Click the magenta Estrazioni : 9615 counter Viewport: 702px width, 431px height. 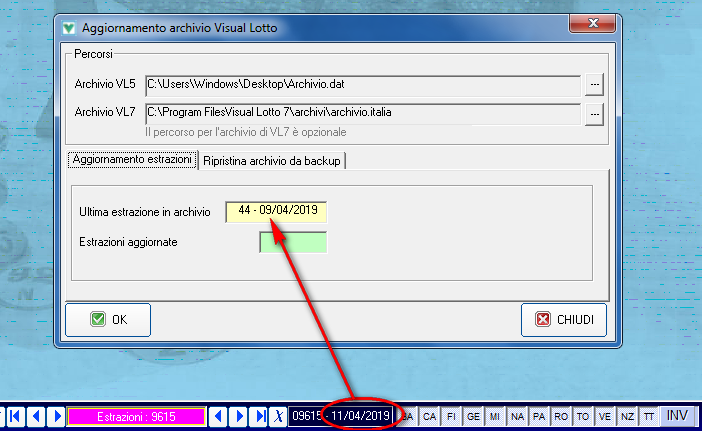pos(137,417)
